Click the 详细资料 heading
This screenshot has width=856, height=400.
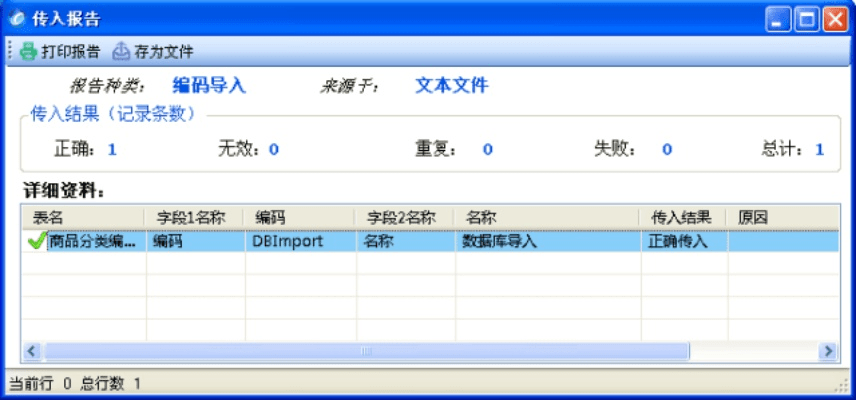coord(64,191)
